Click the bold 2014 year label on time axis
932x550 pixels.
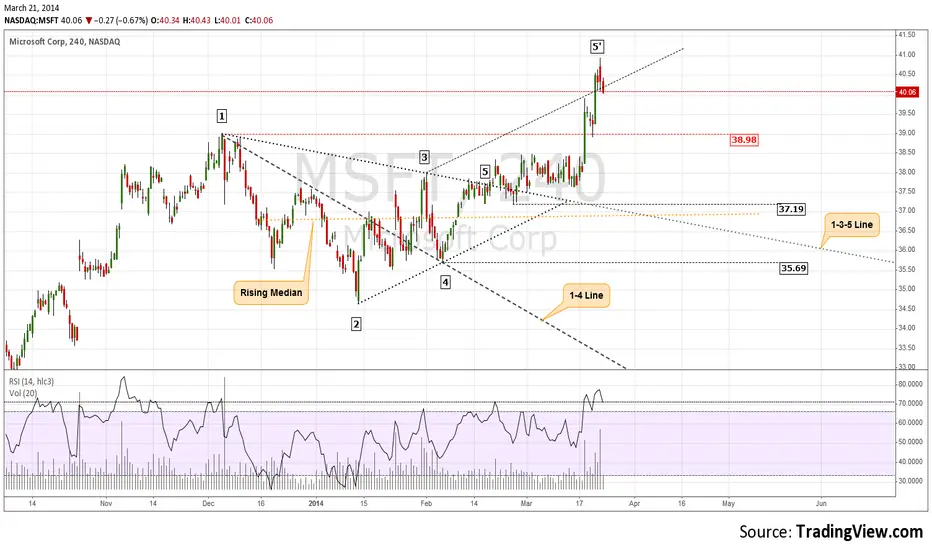coord(316,504)
